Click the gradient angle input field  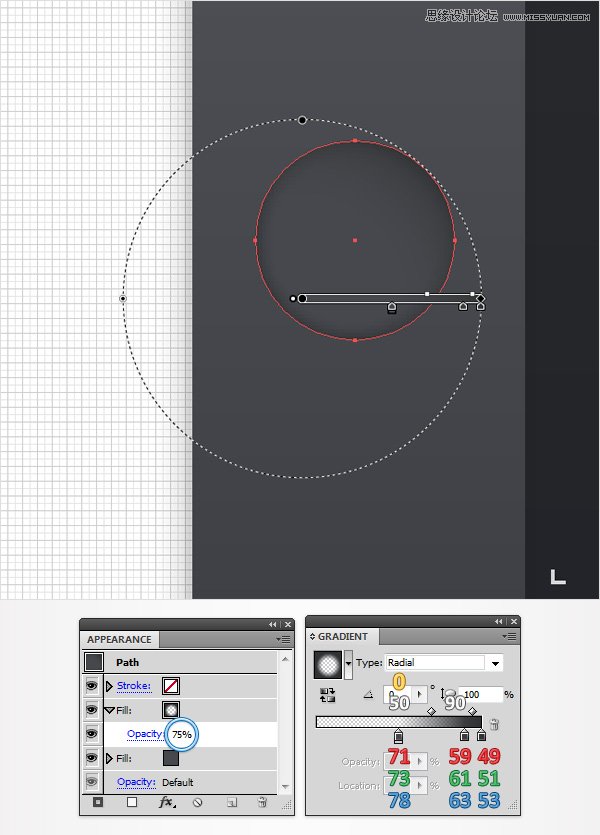click(x=398, y=694)
